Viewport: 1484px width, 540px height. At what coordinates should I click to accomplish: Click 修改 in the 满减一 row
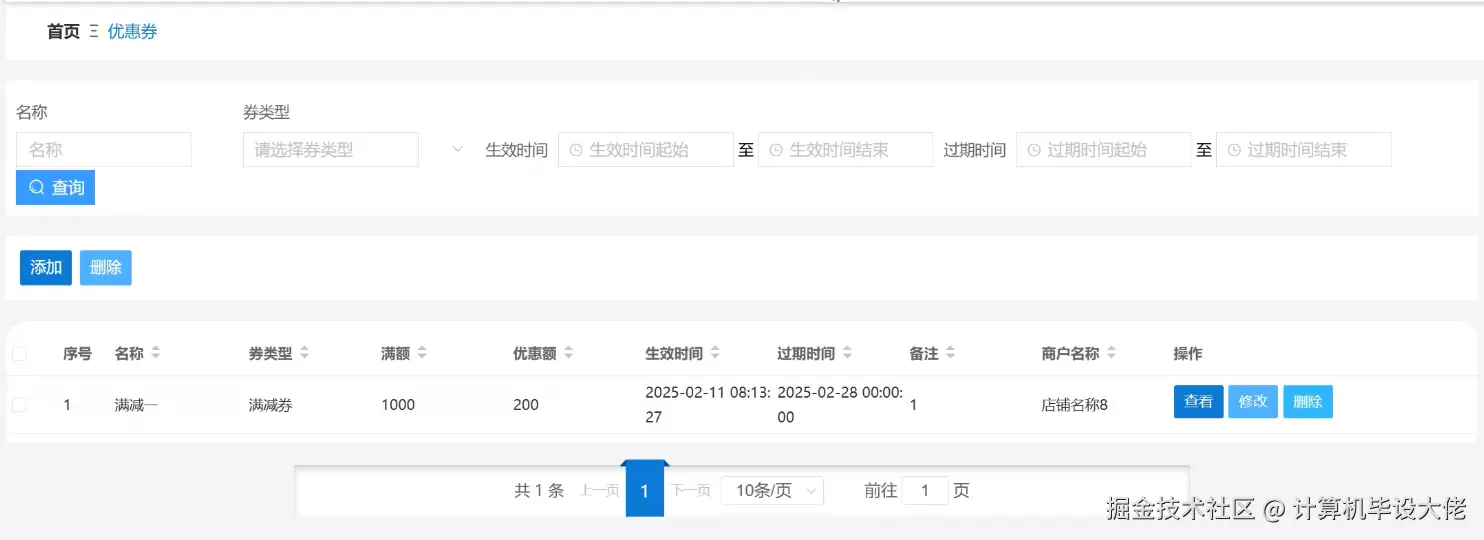[x=1253, y=401]
